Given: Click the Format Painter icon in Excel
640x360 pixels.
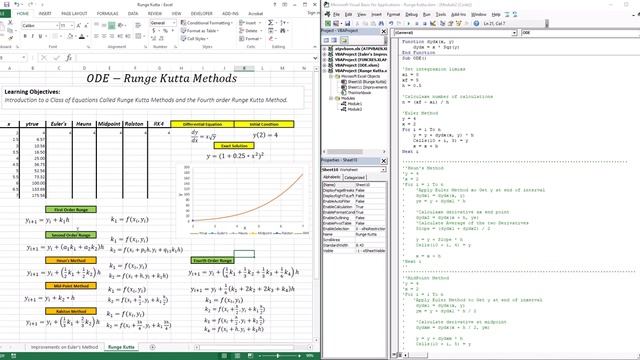Looking at the screenshot, I should (10, 38).
